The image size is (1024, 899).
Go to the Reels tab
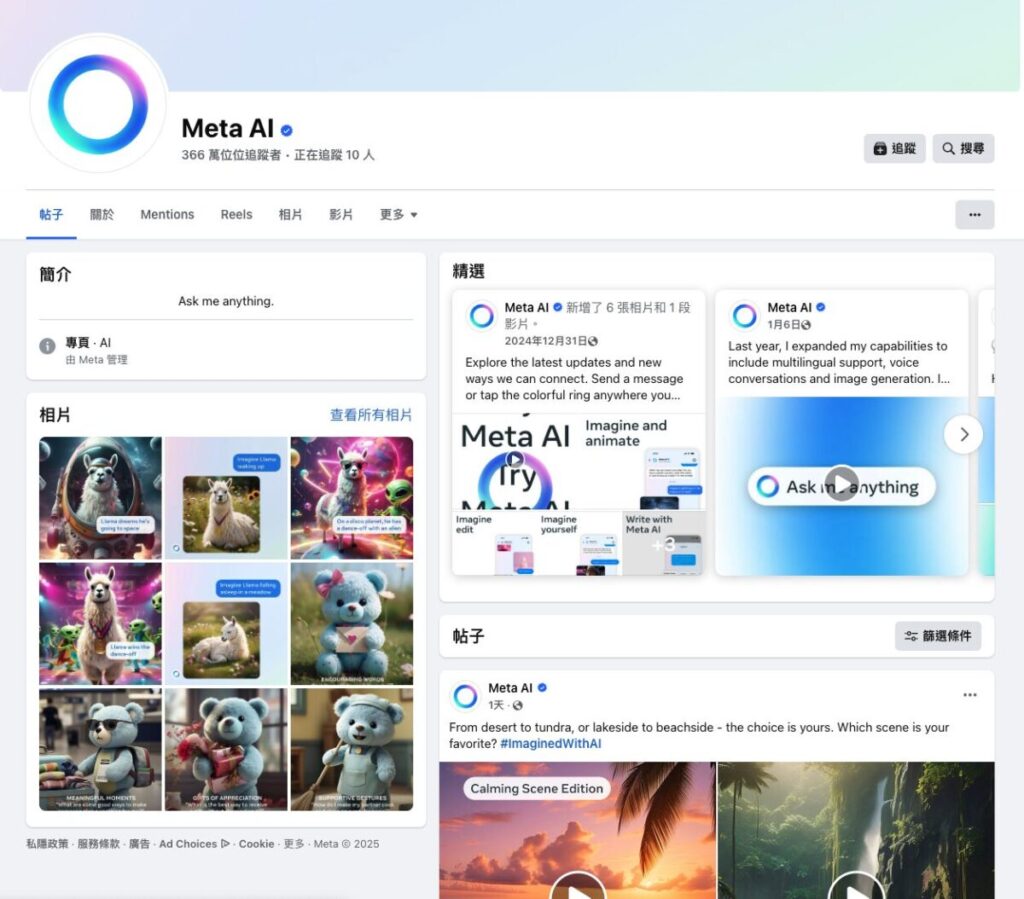pyautogui.click(x=236, y=215)
